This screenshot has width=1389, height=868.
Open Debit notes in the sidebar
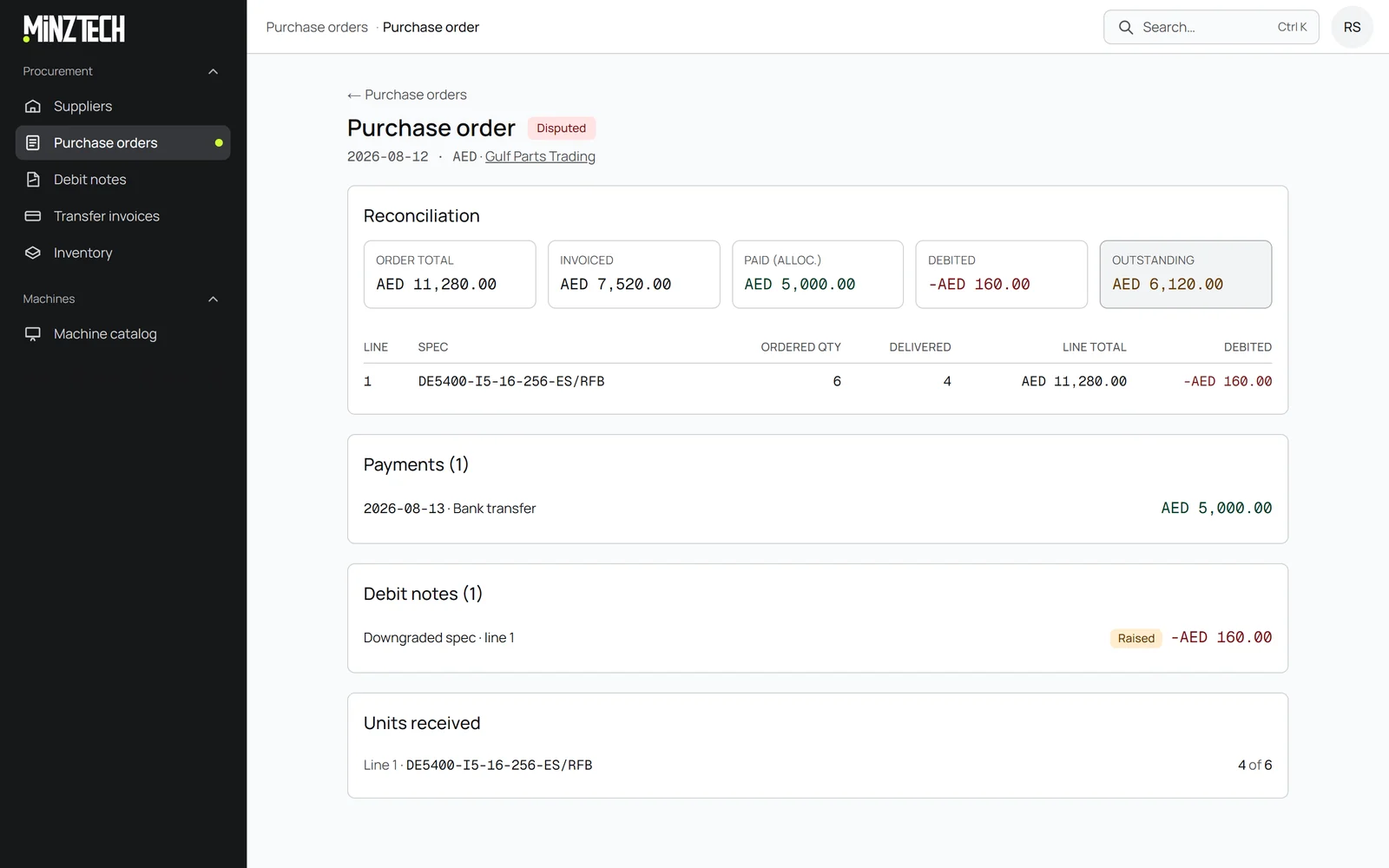(x=123, y=180)
